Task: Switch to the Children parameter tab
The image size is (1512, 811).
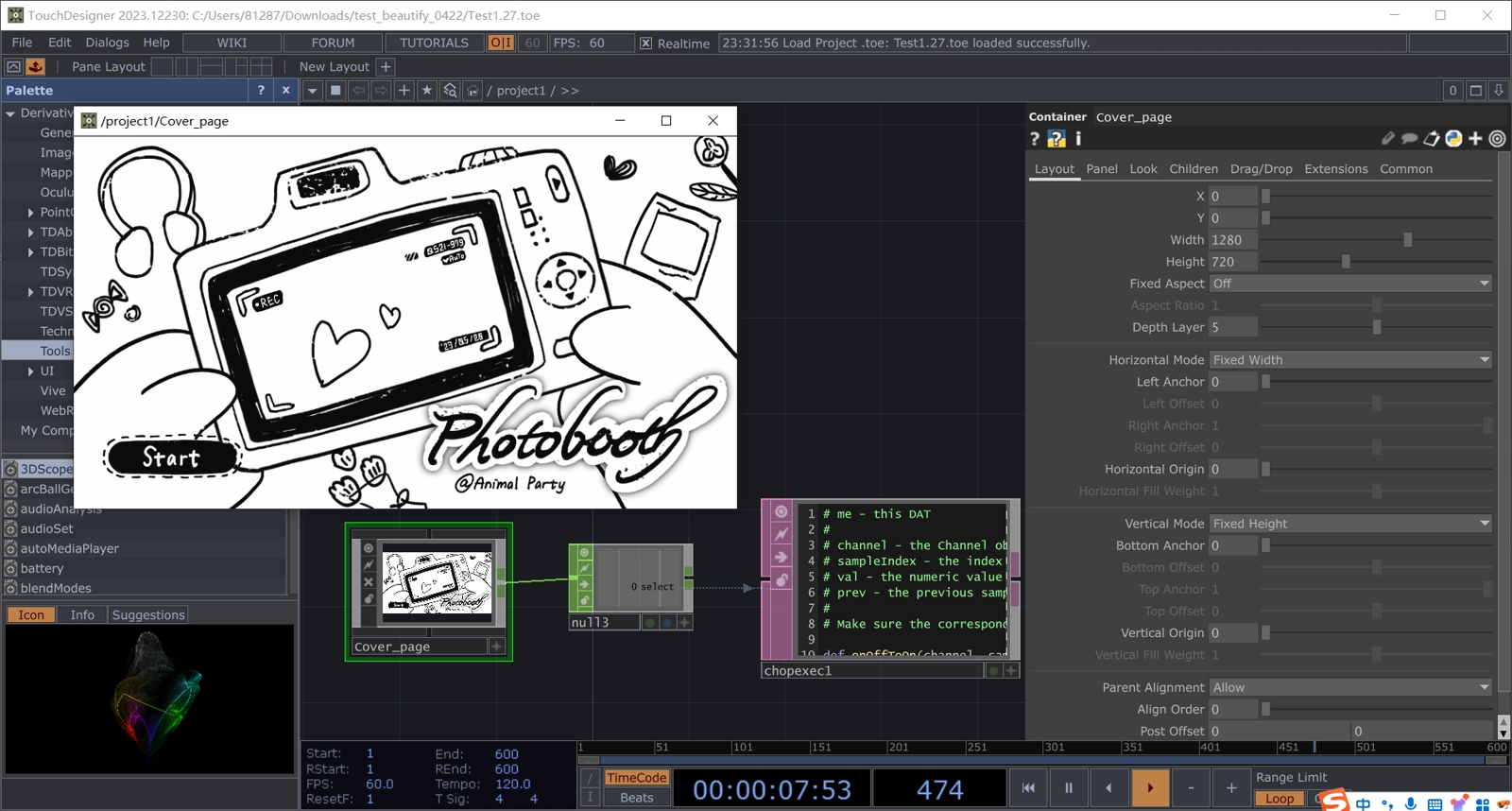Action: [x=1194, y=169]
